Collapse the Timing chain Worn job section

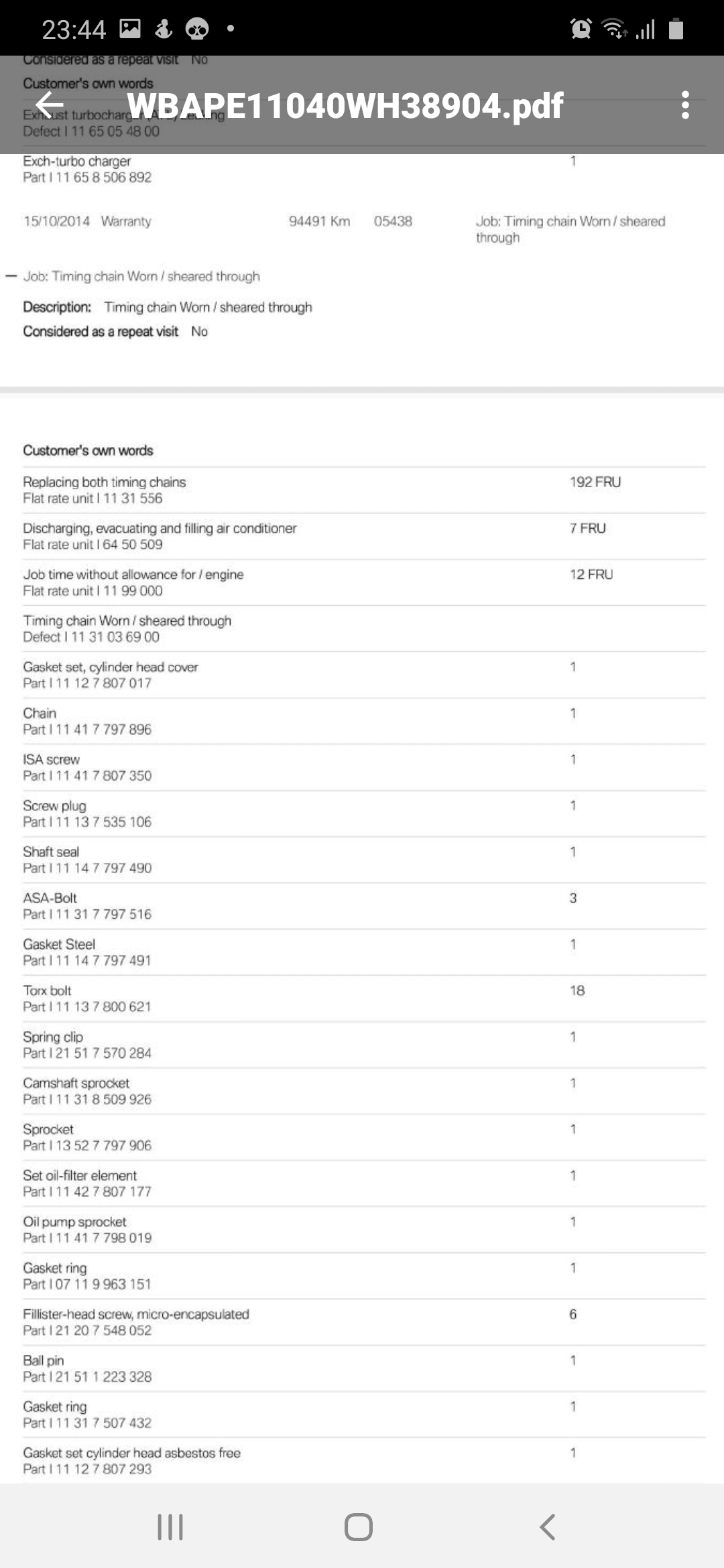11,276
